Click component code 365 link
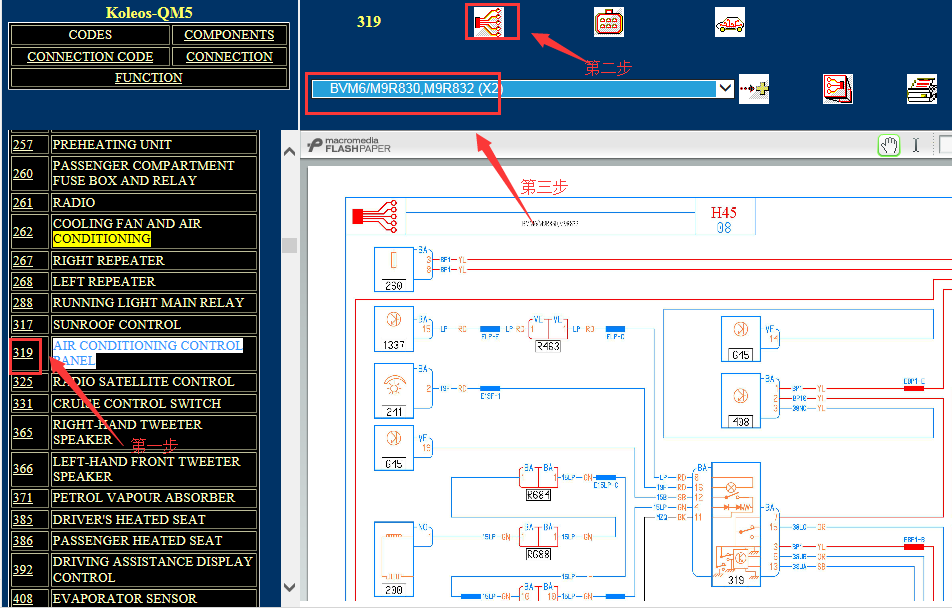This screenshot has width=952, height=608. [23, 432]
